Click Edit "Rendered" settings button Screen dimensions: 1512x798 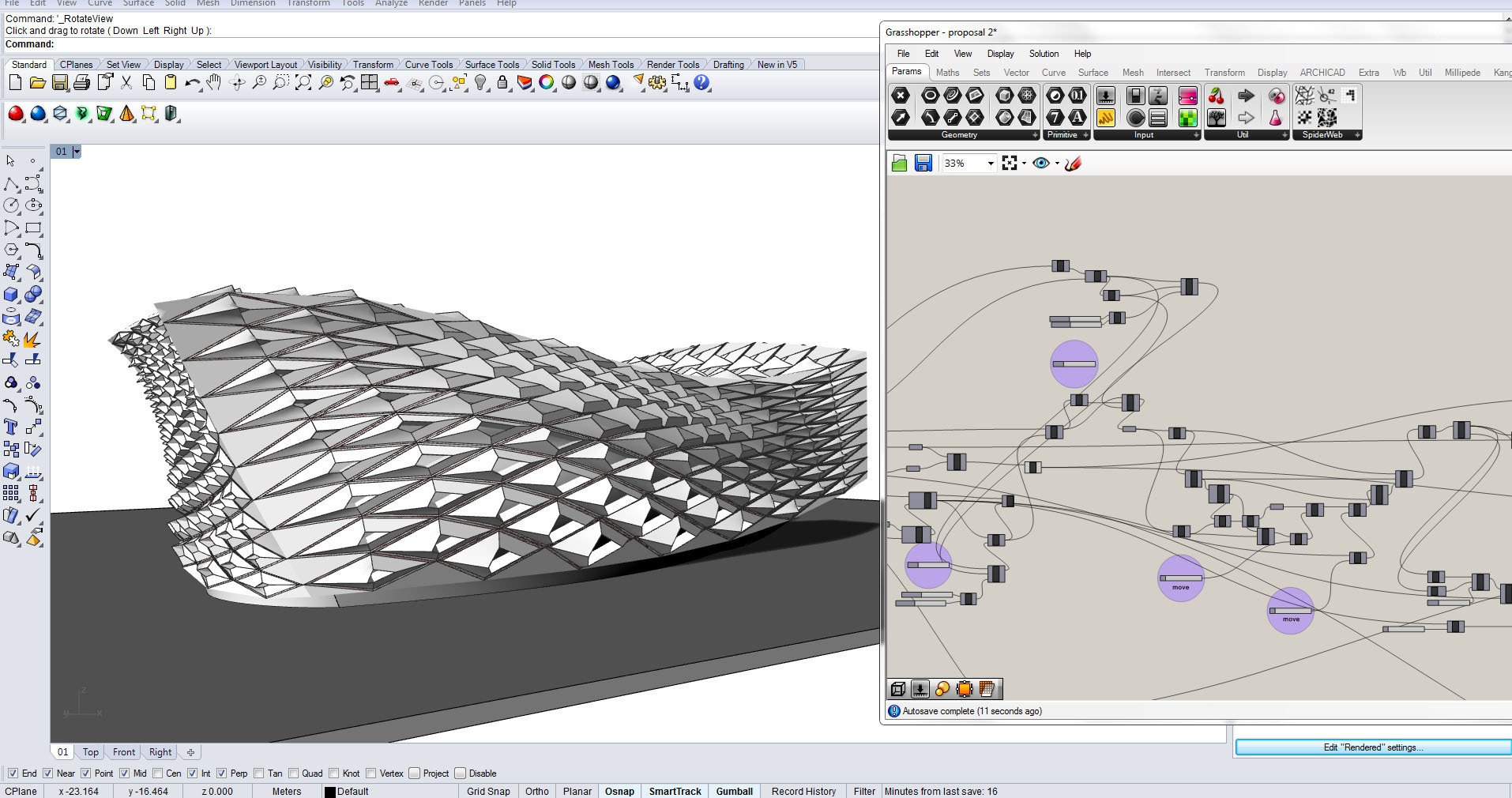[x=1372, y=747]
